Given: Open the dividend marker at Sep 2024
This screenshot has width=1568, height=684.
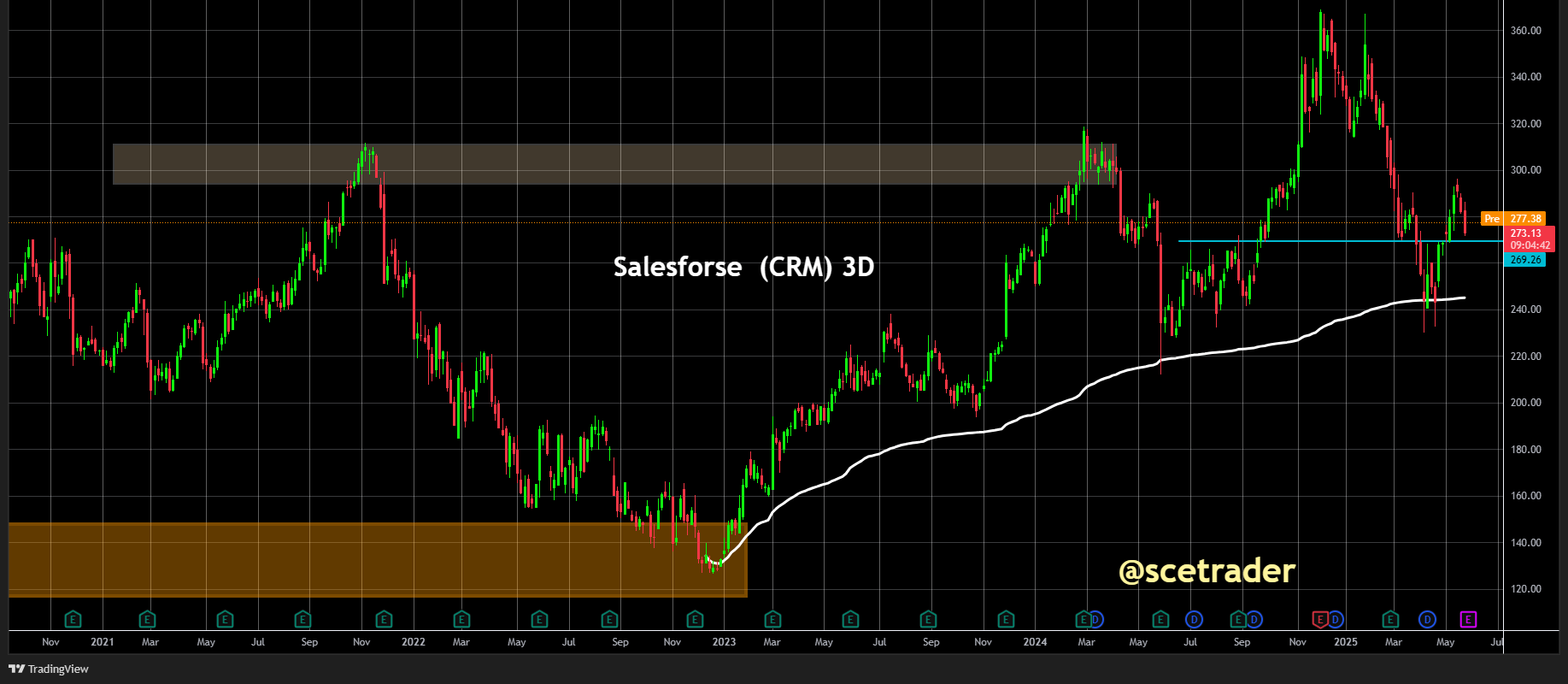Looking at the screenshot, I should [1254, 619].
